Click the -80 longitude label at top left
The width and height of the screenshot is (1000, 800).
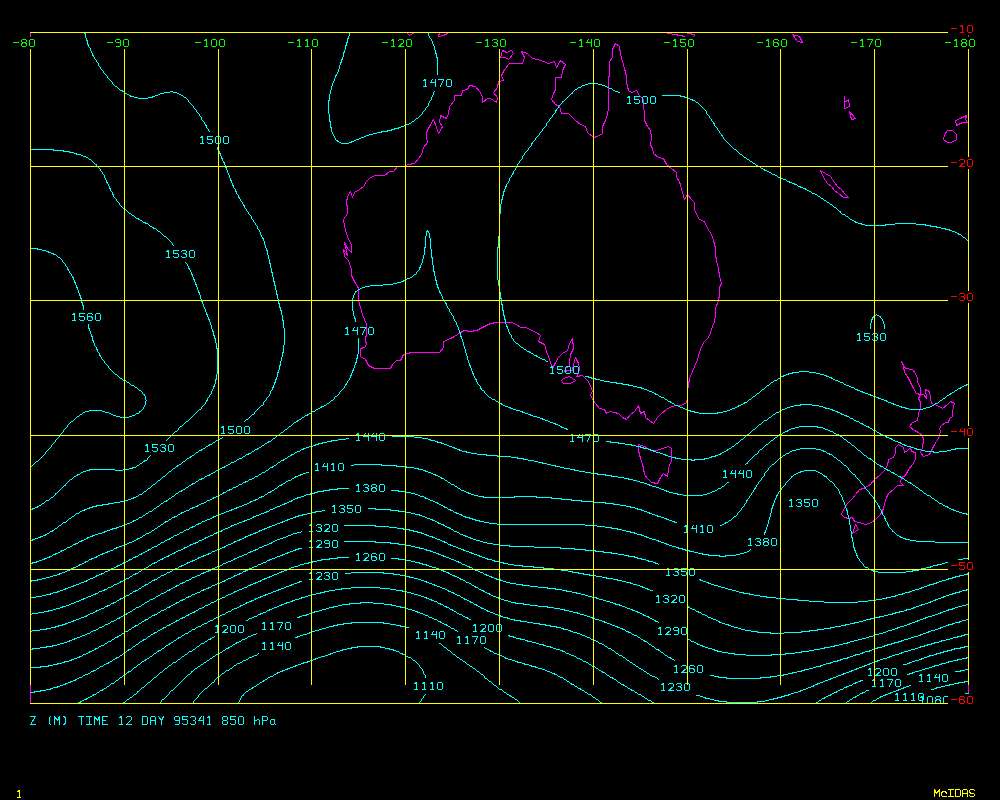coord(24,43)
